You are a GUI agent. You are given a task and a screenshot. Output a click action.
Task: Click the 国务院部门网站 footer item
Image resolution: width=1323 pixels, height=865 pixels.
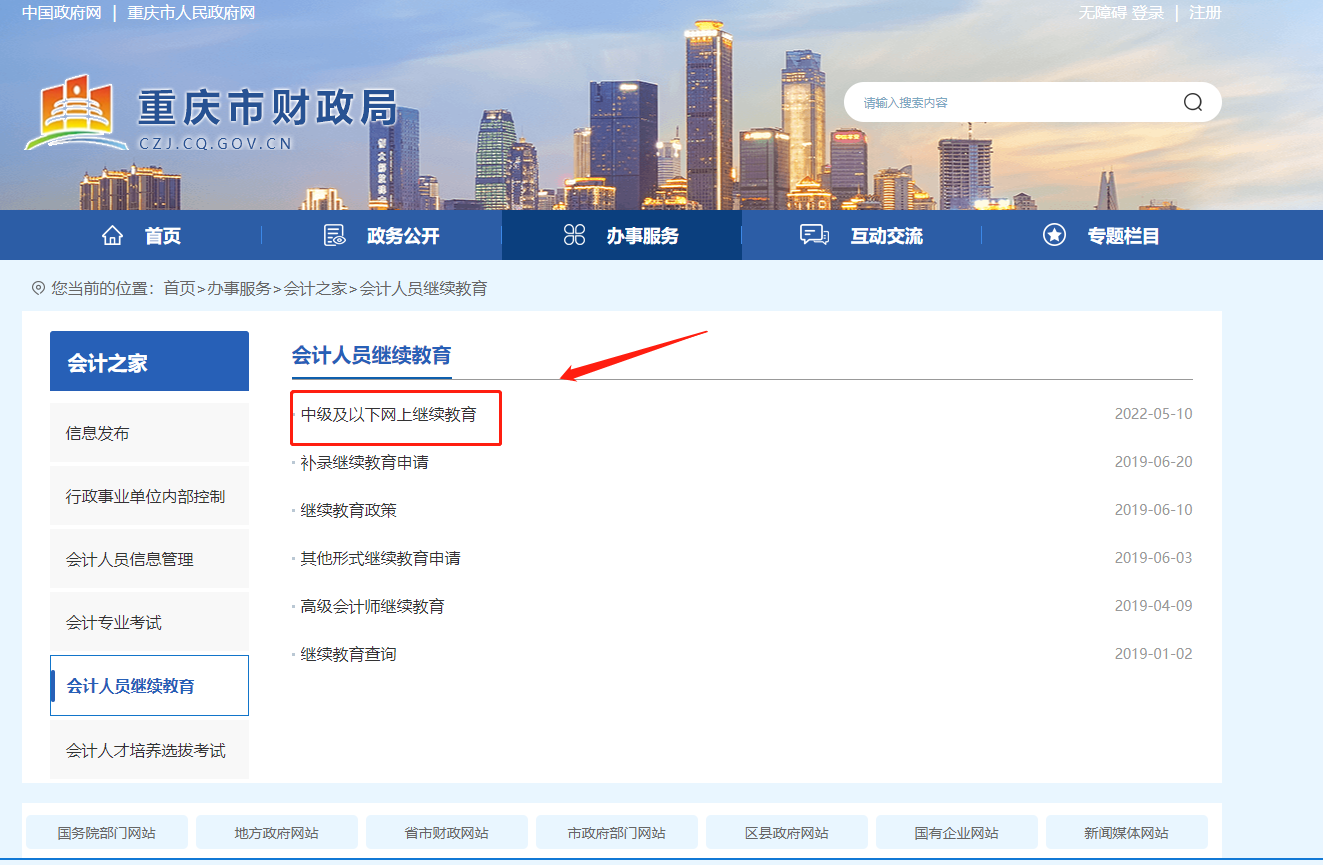pyautogui.click(x=106, y=831)
